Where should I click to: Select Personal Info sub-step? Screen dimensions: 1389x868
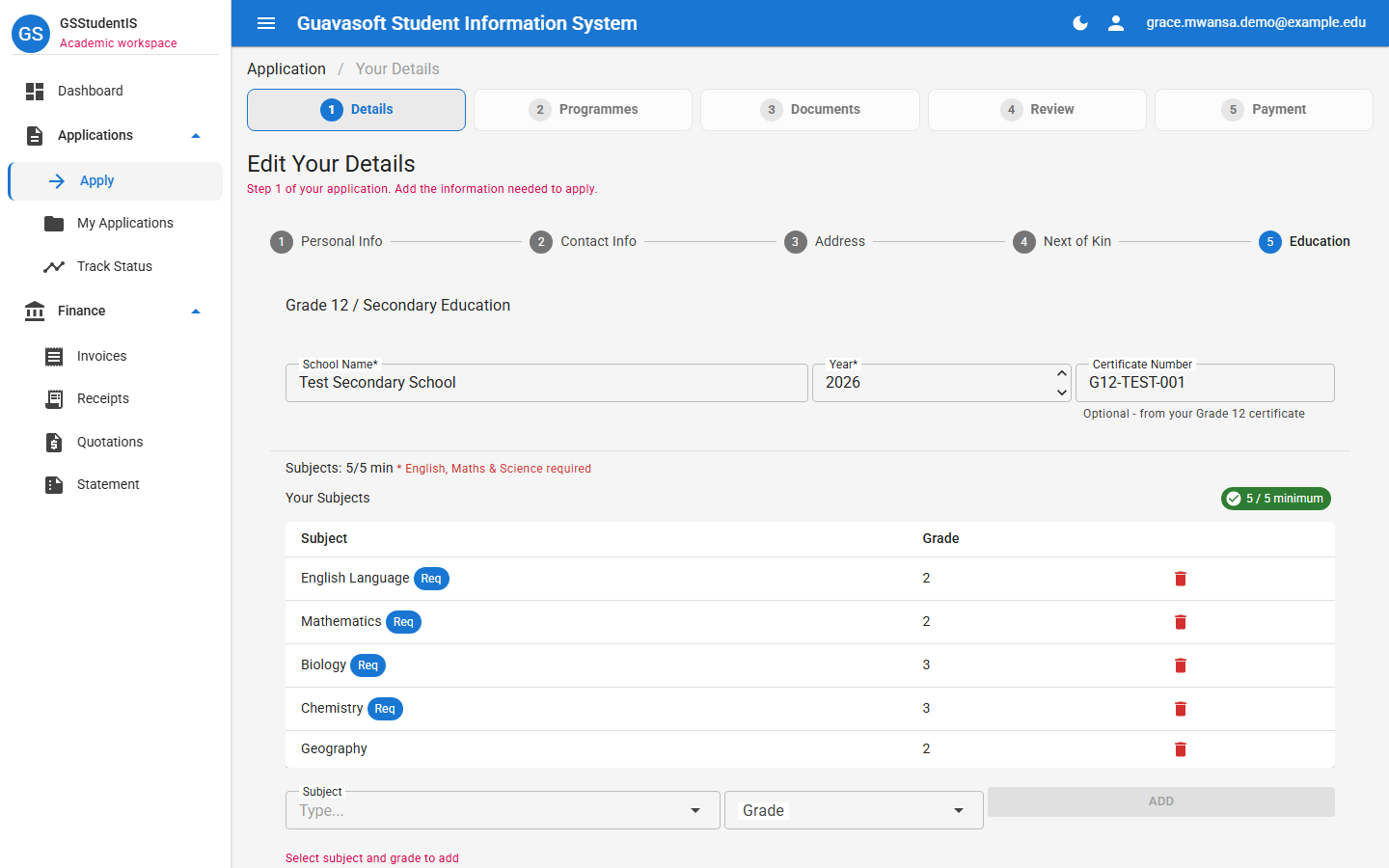tap(326, 242)
